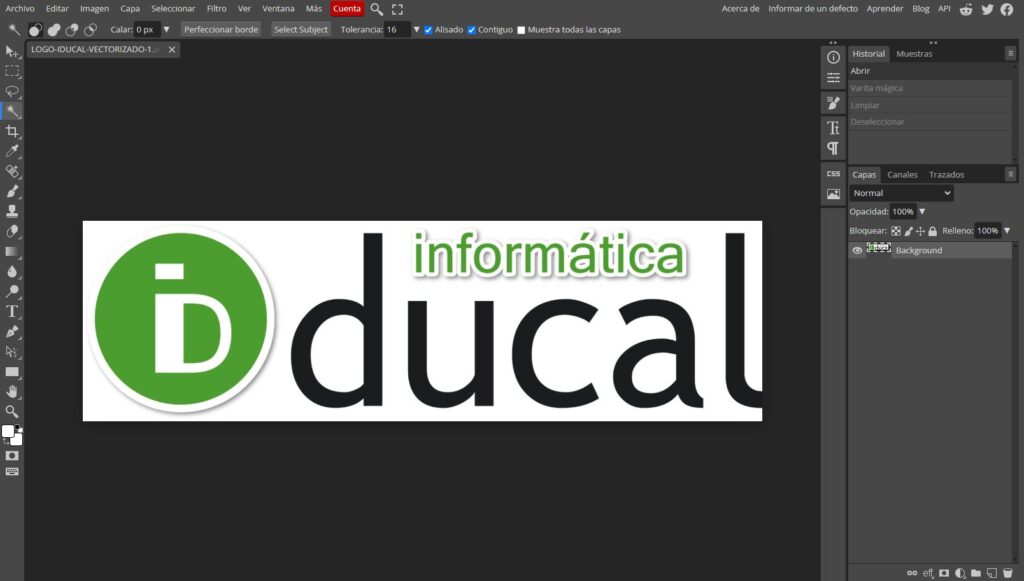The width and height of the screenshot is (1024, 581).
Task: Open the Seleccionar menu
Action: [x=173, y=8]
